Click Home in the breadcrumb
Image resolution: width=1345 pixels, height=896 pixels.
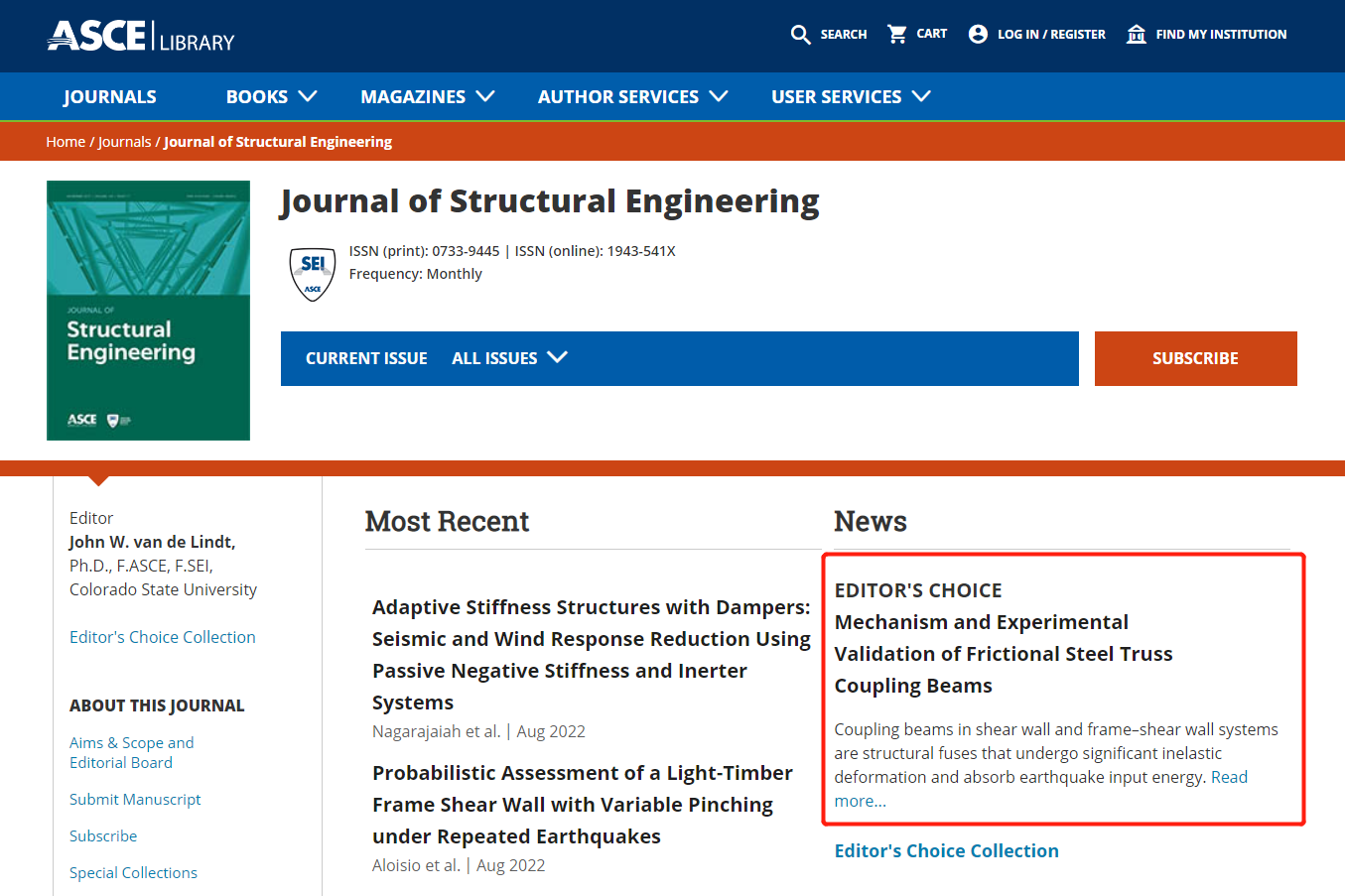point(66,142)
